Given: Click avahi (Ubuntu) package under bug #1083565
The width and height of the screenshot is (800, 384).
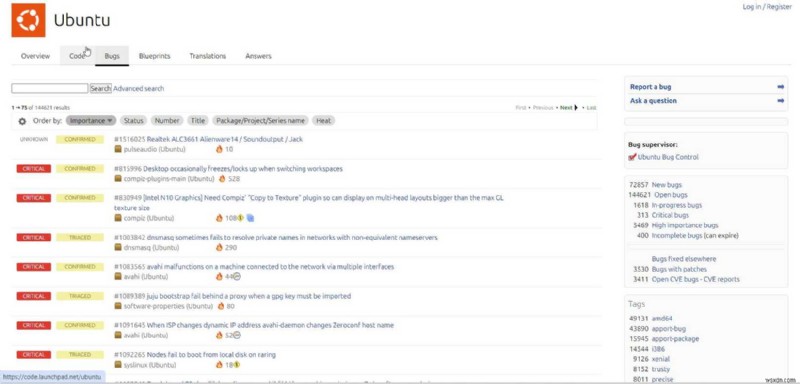Looking at the screenshot, I should pyautogui.click(x=145, y=277).
